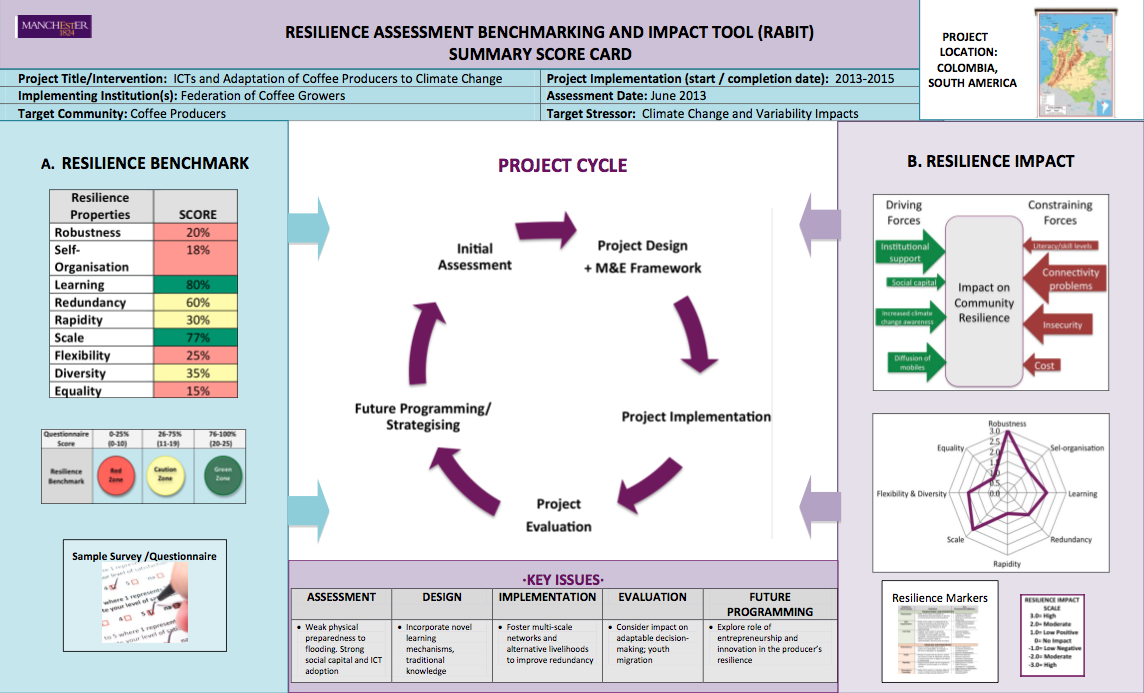Screen dimensions: 1144x693
Task: Click the Constraining Forces label
Action: pos(1060,212)
